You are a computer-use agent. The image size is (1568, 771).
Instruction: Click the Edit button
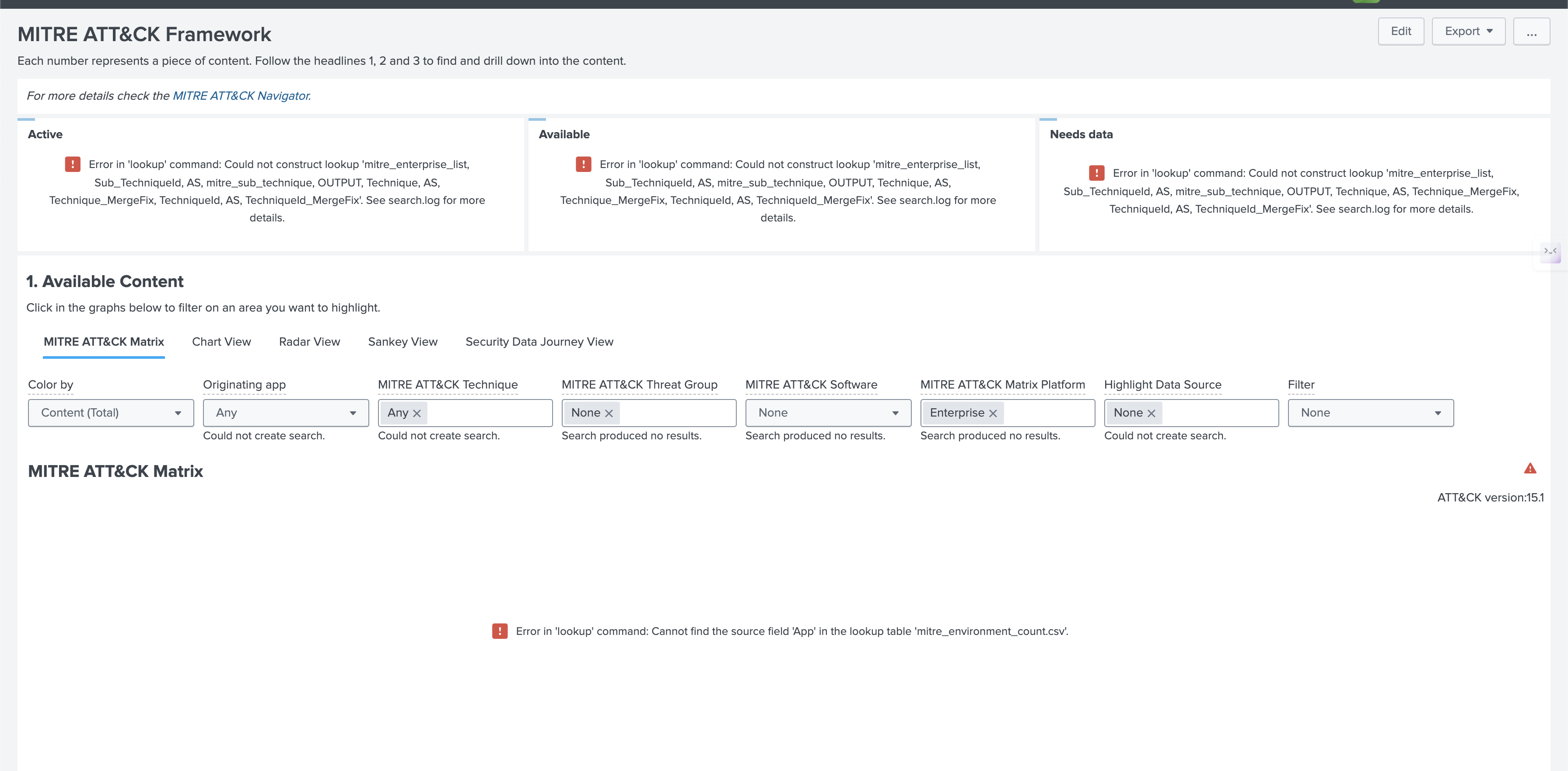1400,31
